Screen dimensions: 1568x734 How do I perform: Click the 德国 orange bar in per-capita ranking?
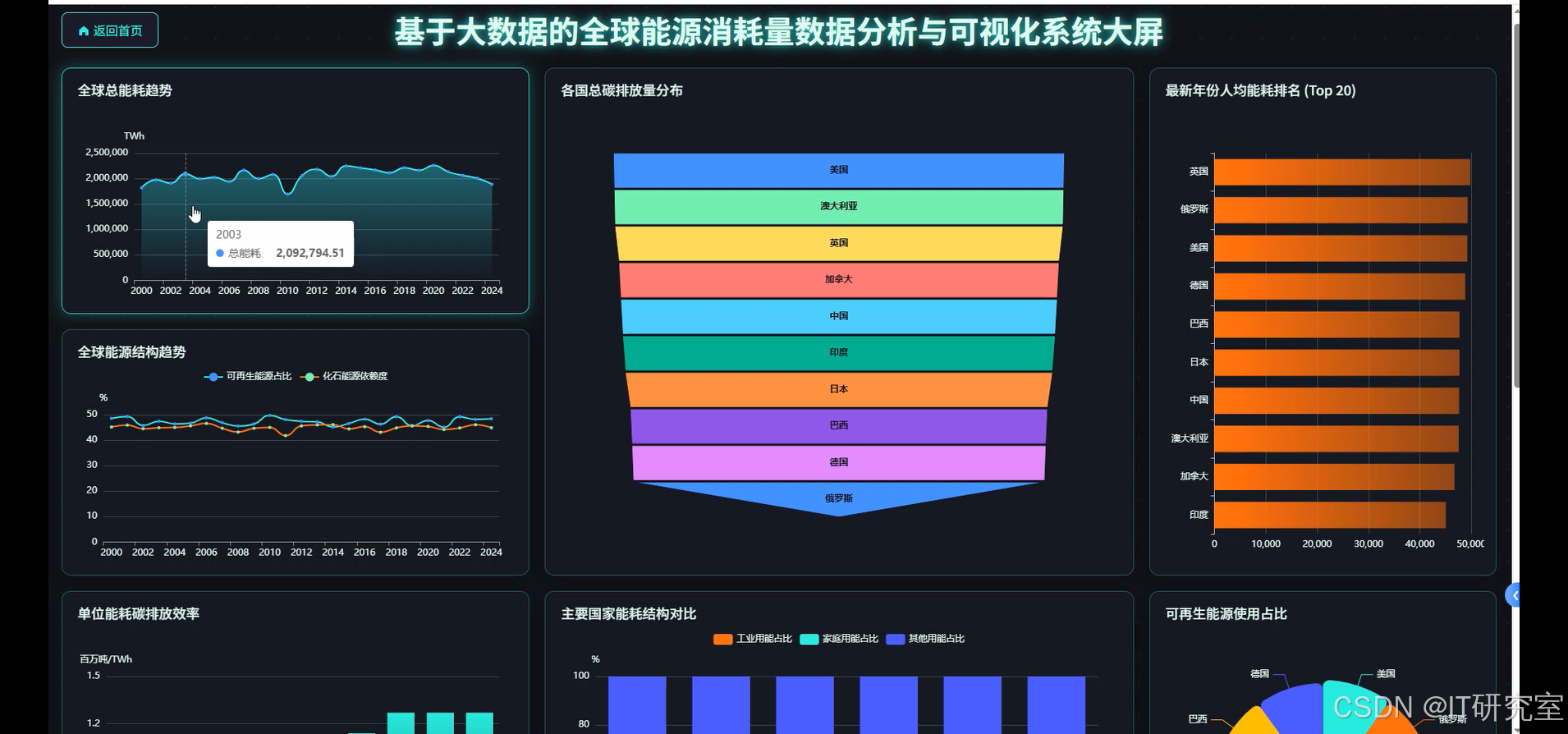click(1340, 287)
